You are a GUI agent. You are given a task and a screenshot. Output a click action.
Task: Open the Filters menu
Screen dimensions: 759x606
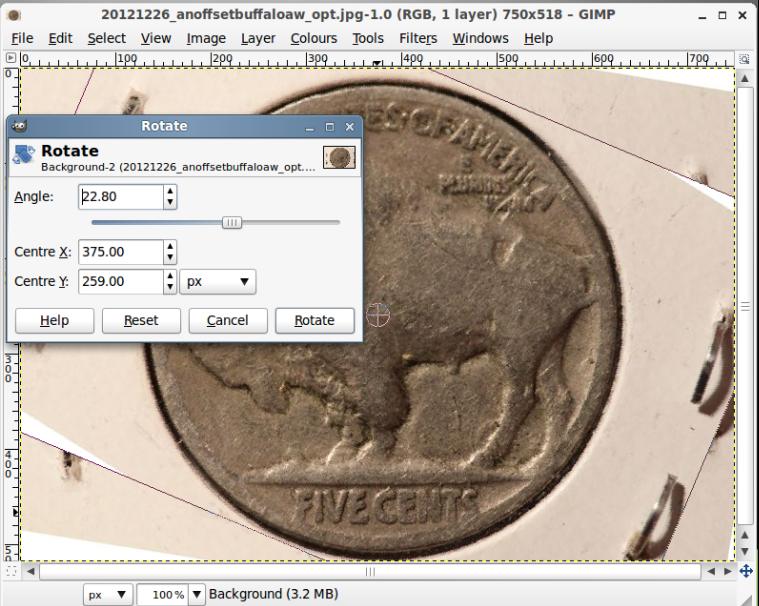[x=418, y=38]
